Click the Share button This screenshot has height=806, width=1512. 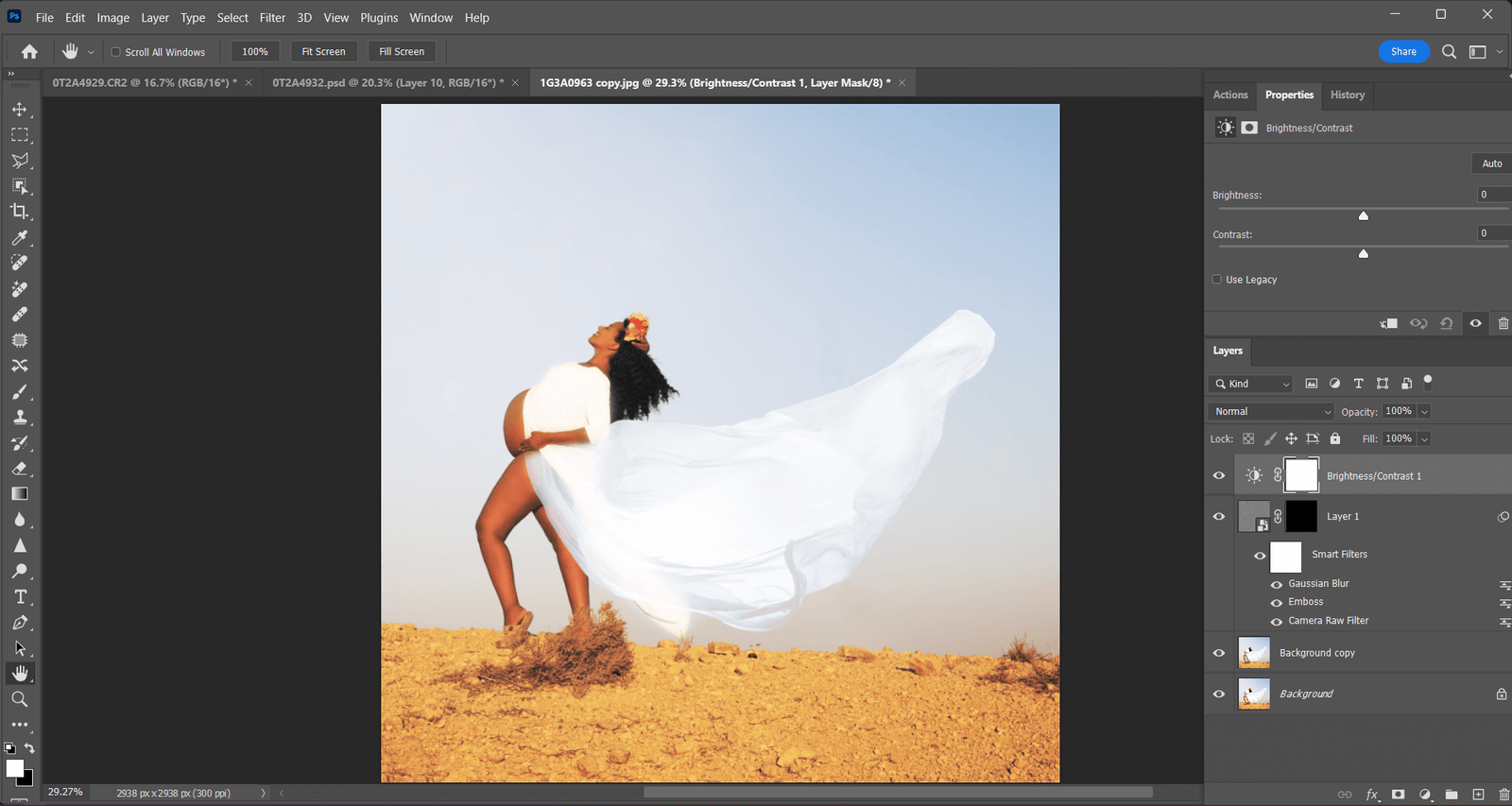pyautogui.click(x=1403, y=52)
